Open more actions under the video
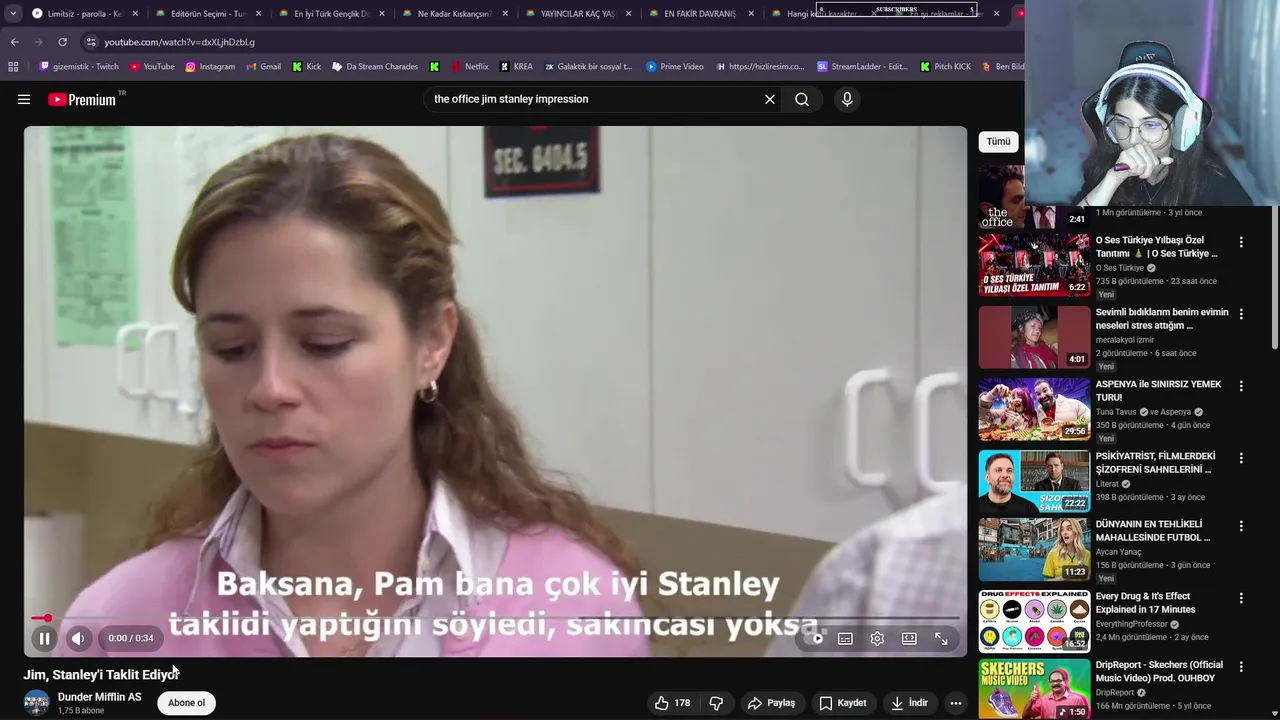 pos(956,703)
